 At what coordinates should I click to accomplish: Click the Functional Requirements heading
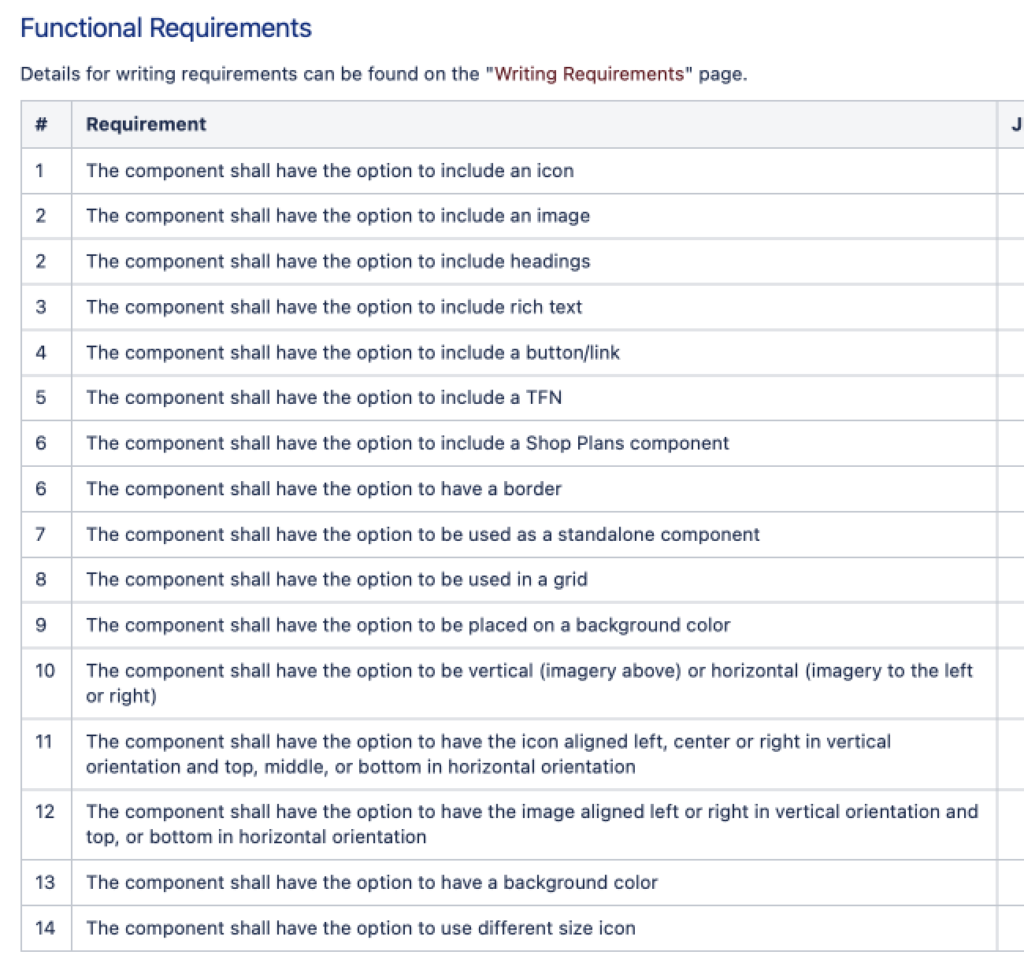166,28
